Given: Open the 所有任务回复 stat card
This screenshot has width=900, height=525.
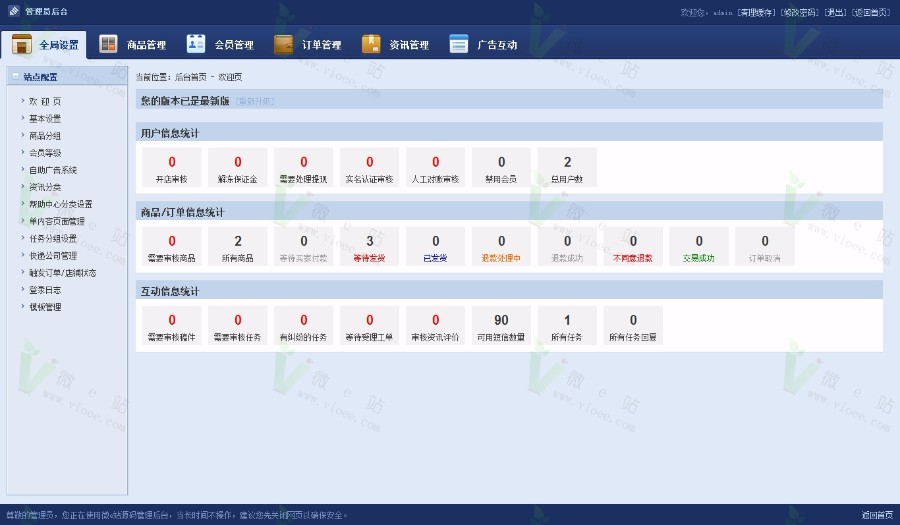Looking at the screenshot, I should (x=633, y=326).
